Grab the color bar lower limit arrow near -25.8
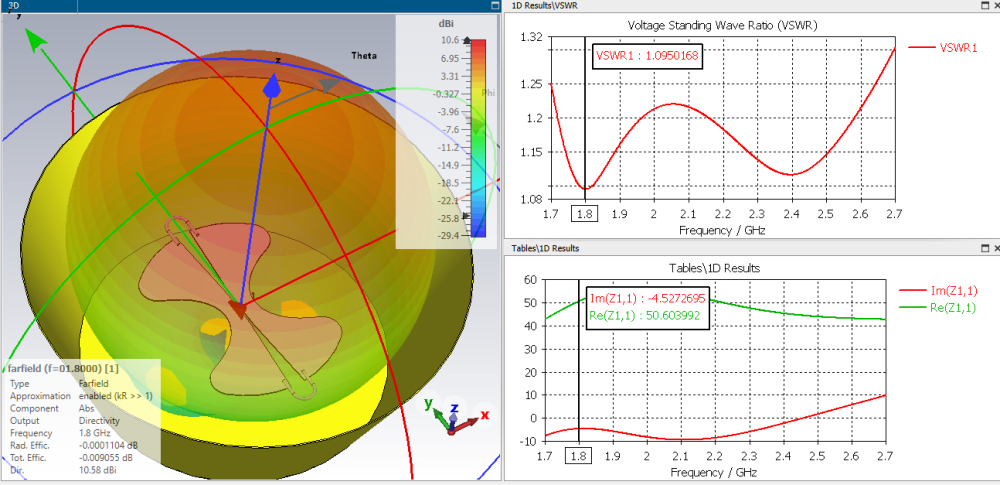The height and width of the screenshot is (485, 1000). [467, 218]
